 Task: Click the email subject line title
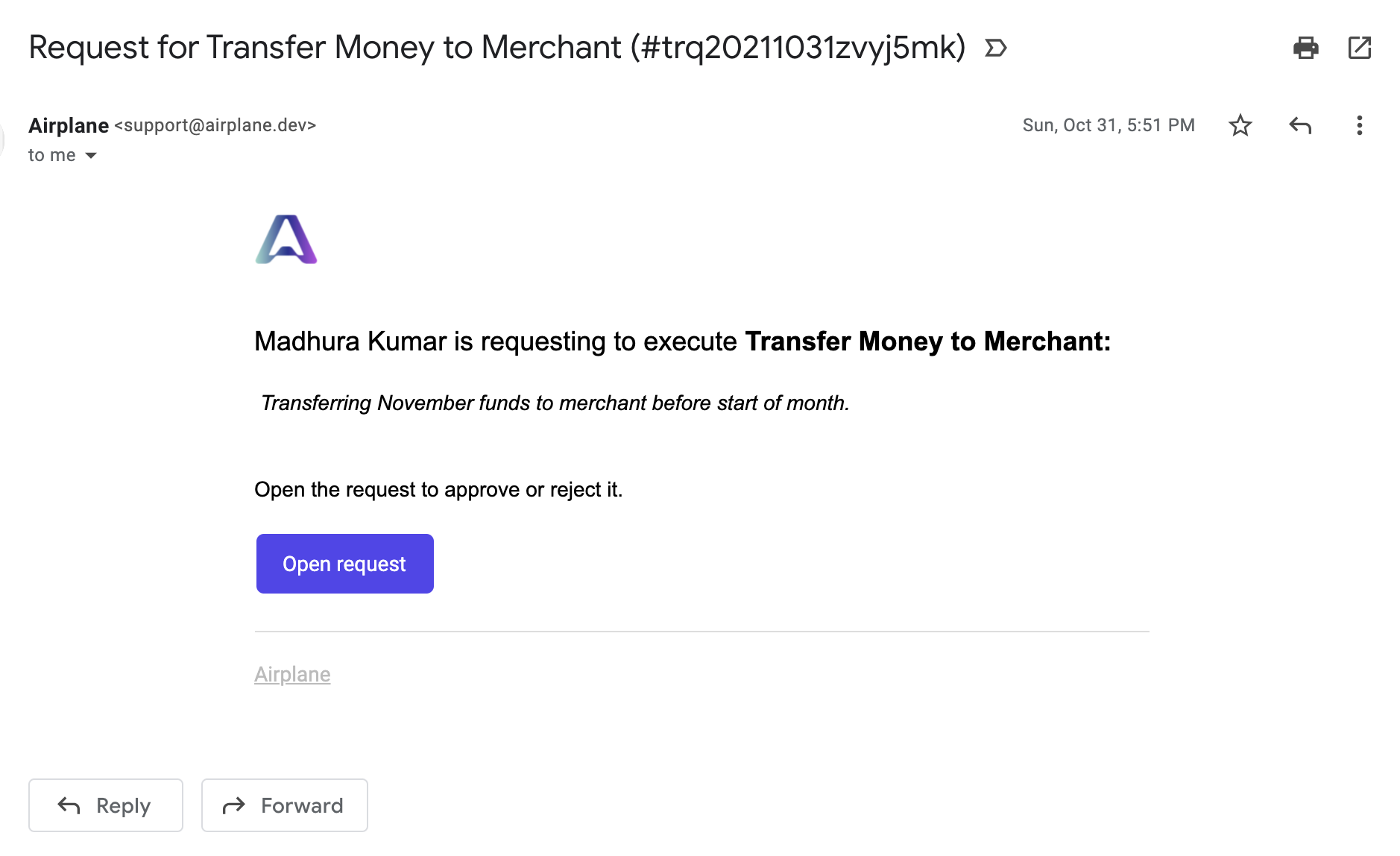point(497,48)
